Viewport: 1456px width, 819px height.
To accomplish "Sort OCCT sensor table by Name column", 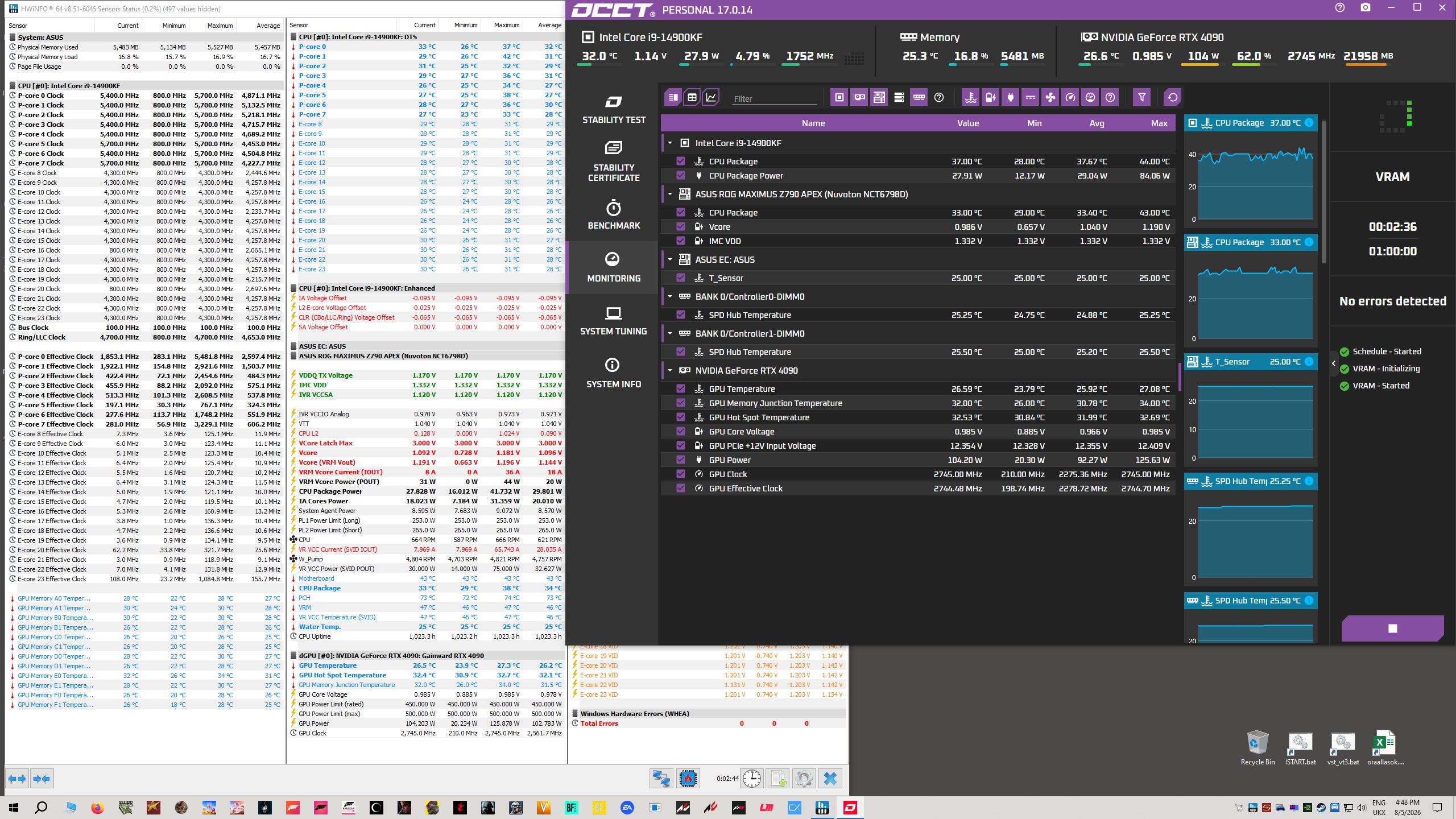I will [x=813, y=123].
